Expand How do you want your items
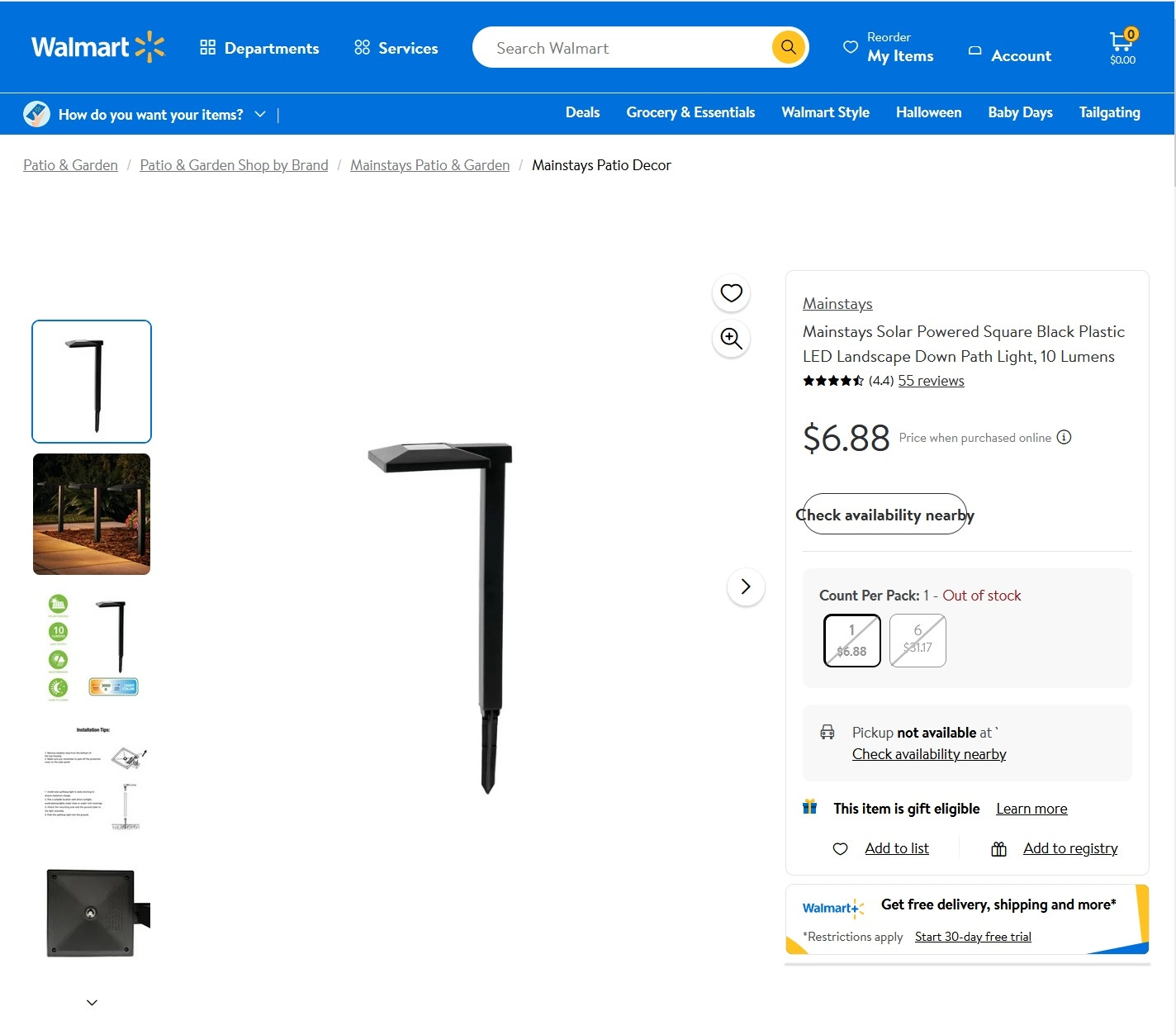This screenshot has height=1035, width=1176. 162,114
